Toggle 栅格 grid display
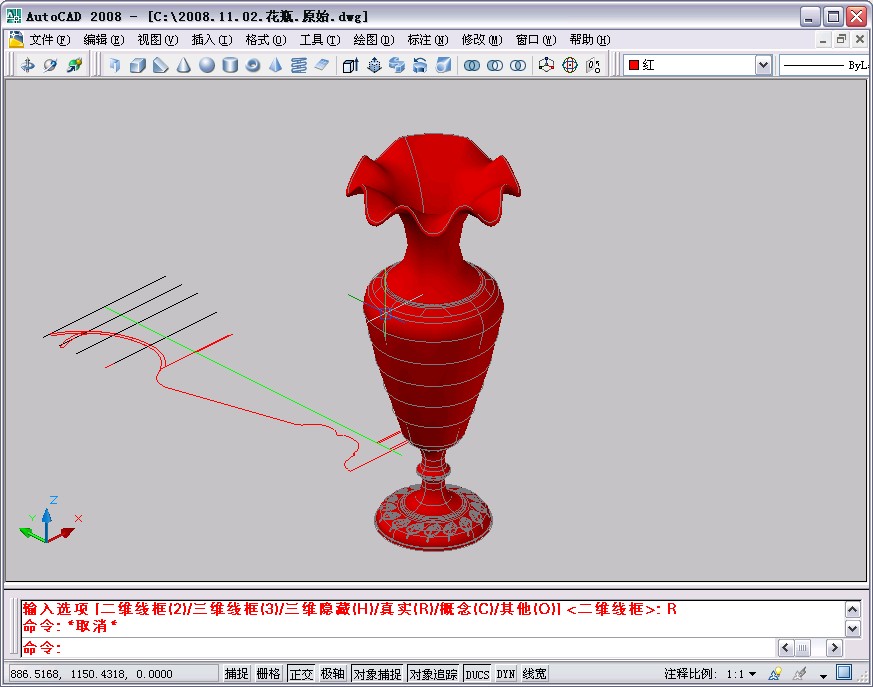 (x=268, y=674)
